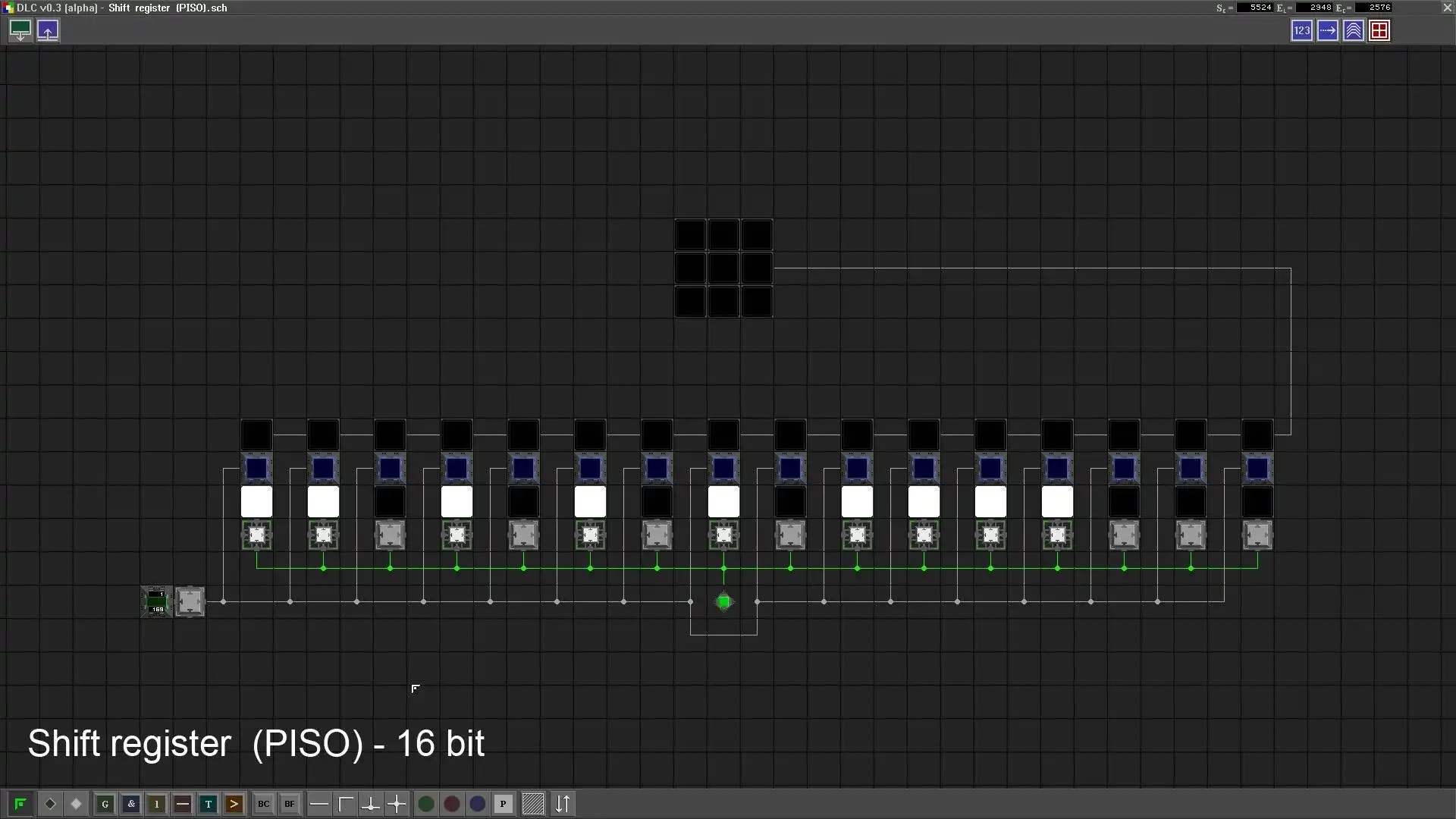Pick the straight wire segment tool
Viewport: 1456px width, 819px height.
click(x=319, y=804)
